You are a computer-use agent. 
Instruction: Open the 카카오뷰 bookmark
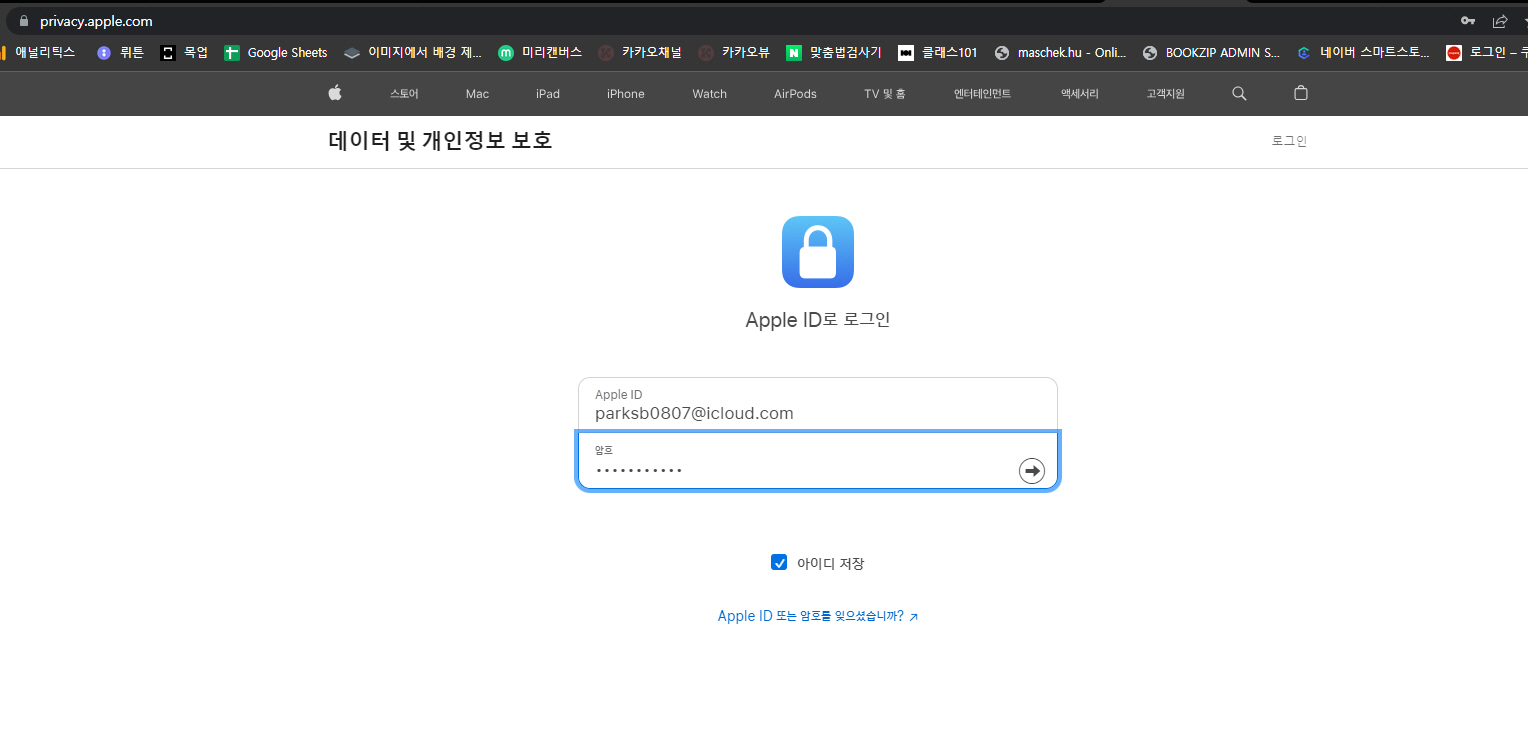tap(734, 53)
